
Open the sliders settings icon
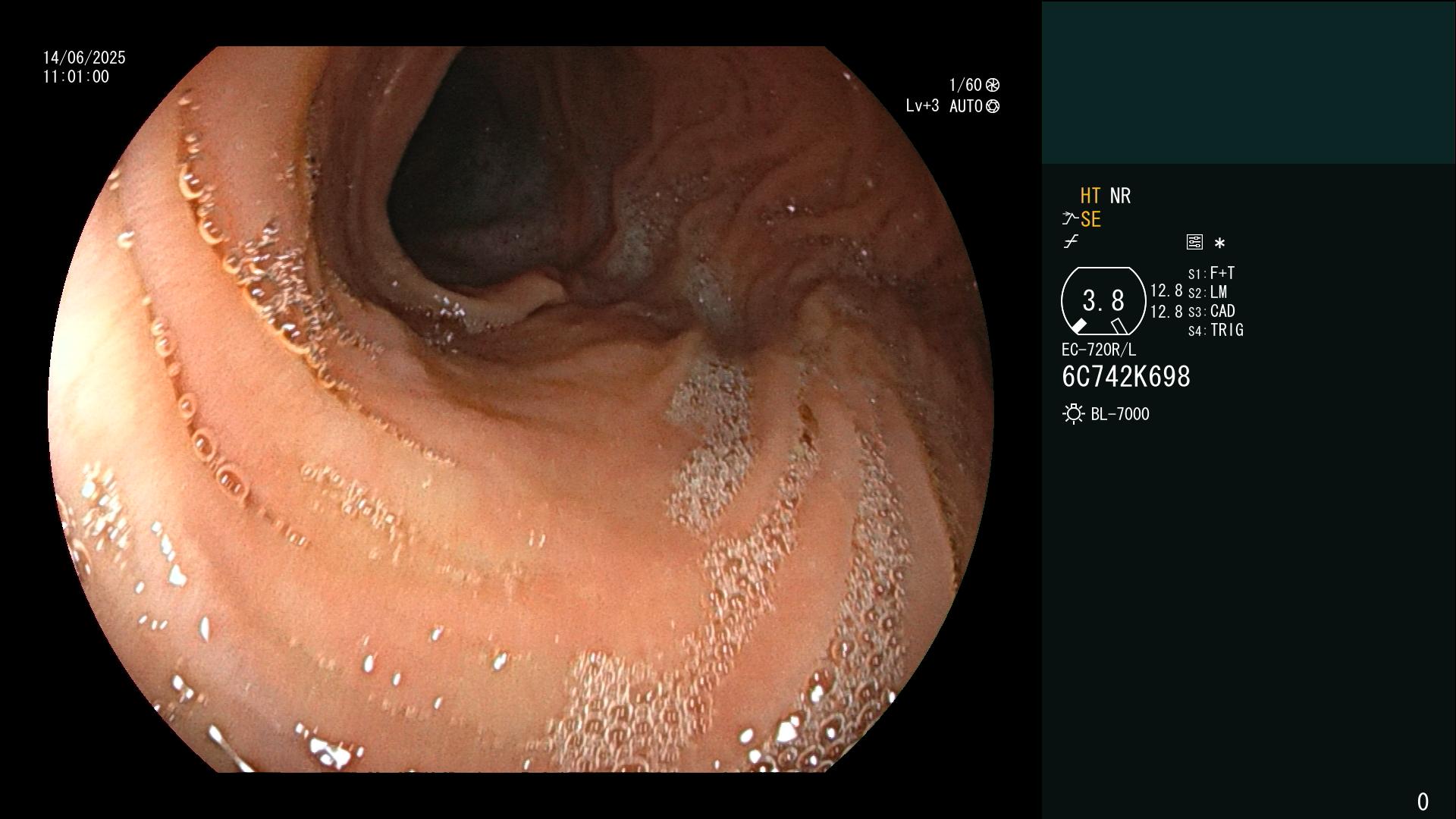coord(1194,242)
